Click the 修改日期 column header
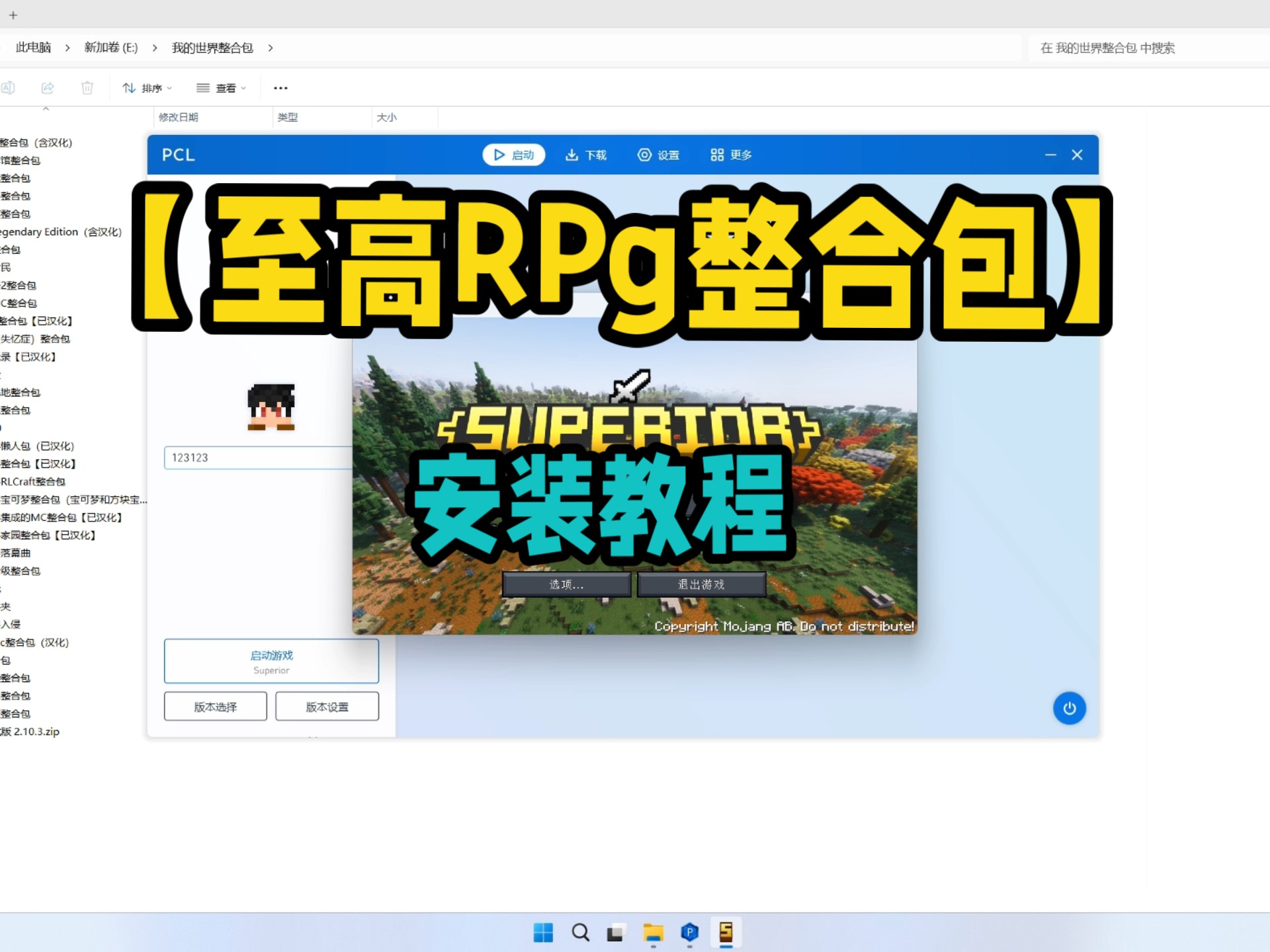Image resolution: width=1270 pixels, height=952 pixels. coord(179,117)
